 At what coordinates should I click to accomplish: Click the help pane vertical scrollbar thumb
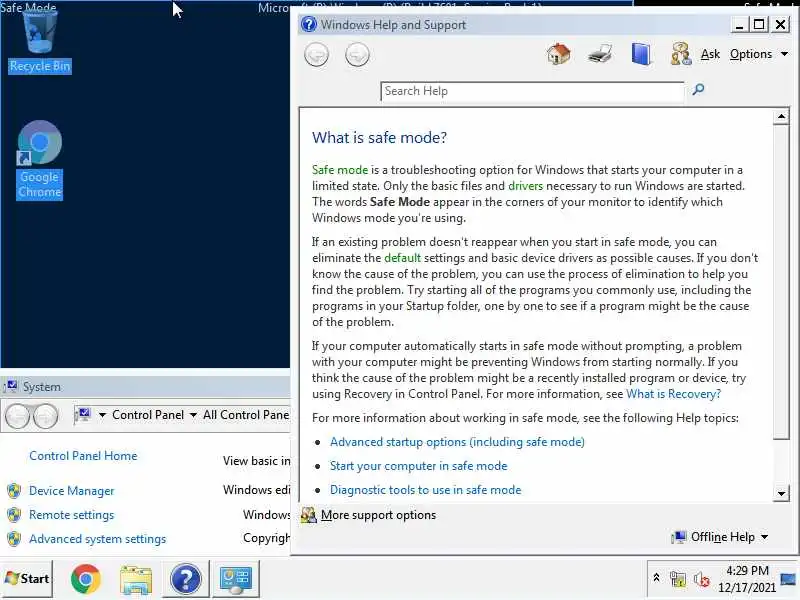(781, 282)
